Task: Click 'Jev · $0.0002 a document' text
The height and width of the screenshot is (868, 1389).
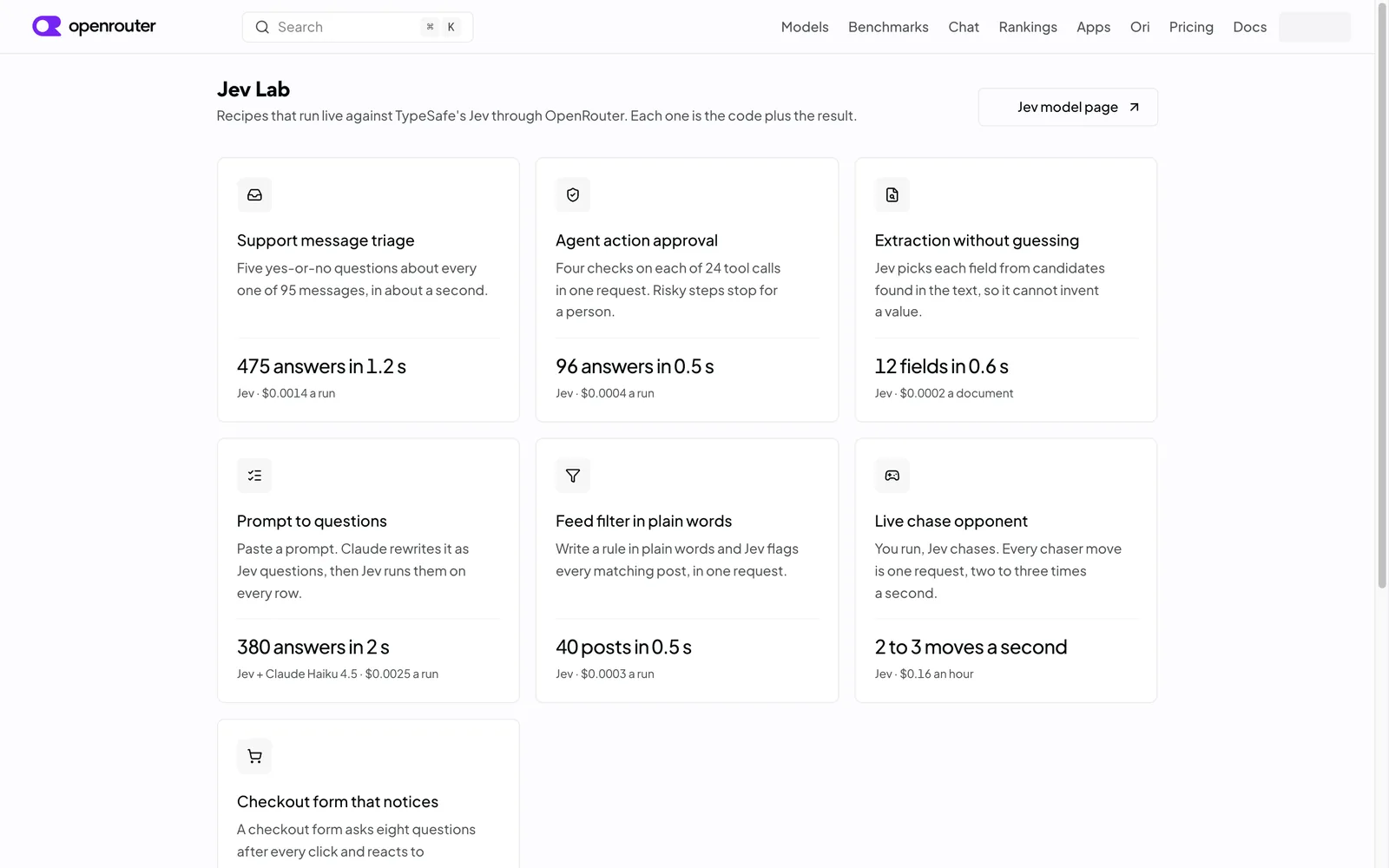Action: coord(944,393)
